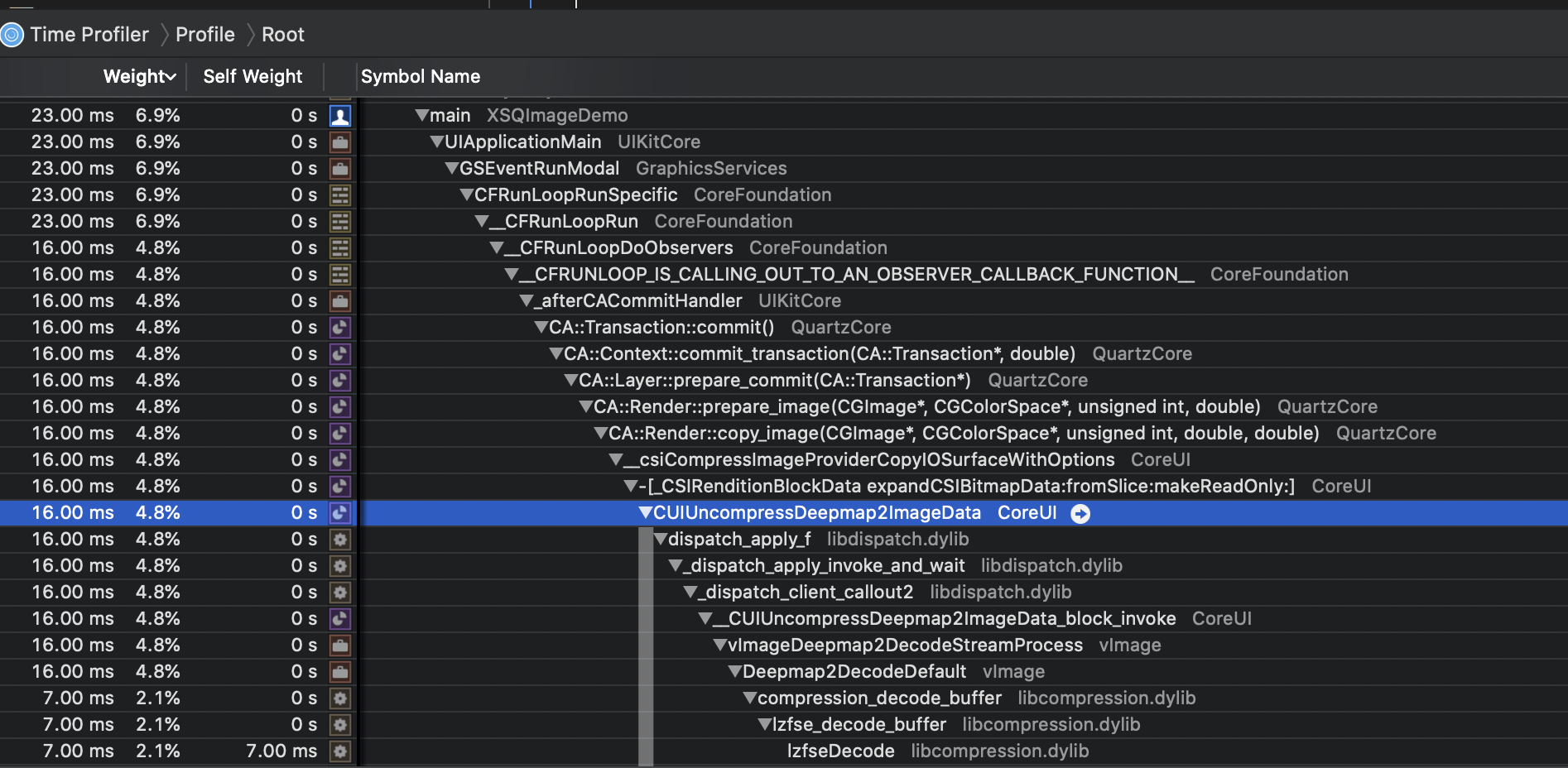Collapse the __CFRunLoopDoObservers tree node
Image resolution: width=1568 pixels, height=768 pixels.
(497, 248)
